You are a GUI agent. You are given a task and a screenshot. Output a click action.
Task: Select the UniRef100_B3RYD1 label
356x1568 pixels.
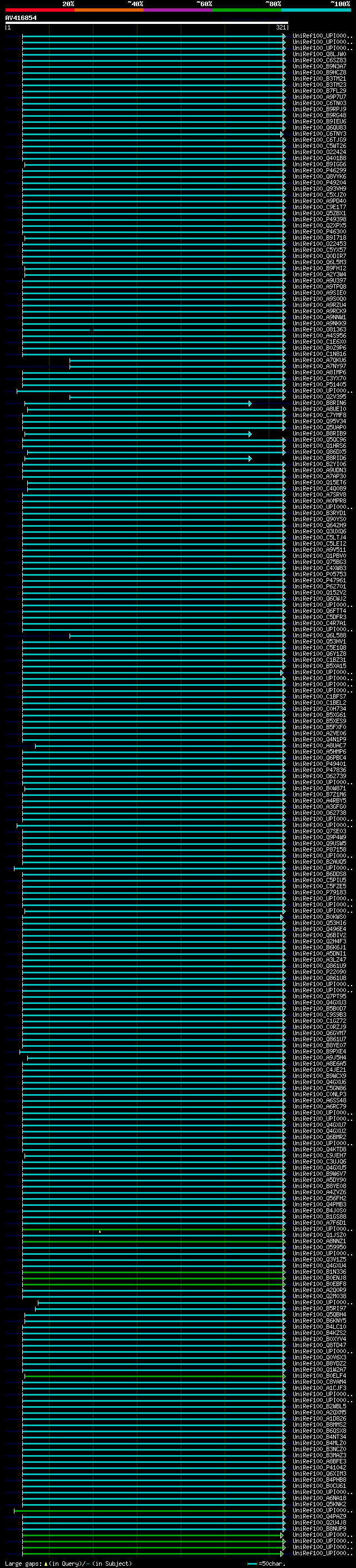point(319,513)
